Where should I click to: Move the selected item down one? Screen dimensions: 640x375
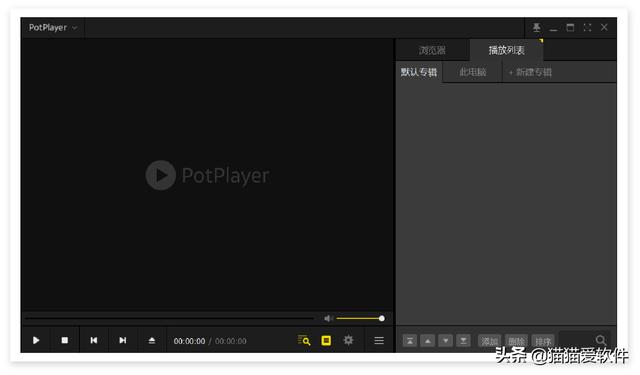445,340
